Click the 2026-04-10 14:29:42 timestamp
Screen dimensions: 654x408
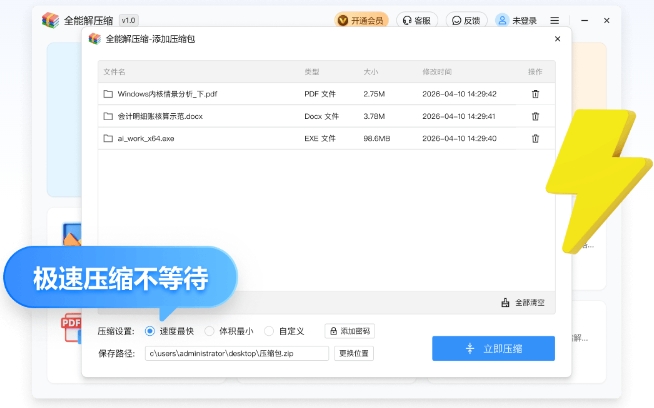point(459,94)
